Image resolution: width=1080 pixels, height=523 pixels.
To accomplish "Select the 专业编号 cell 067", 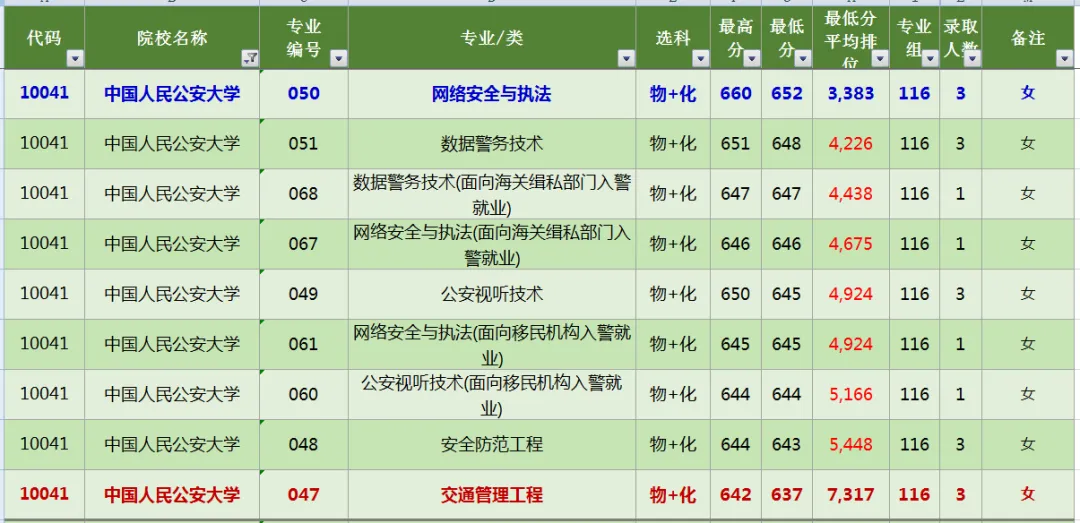I will coord(304,244).
